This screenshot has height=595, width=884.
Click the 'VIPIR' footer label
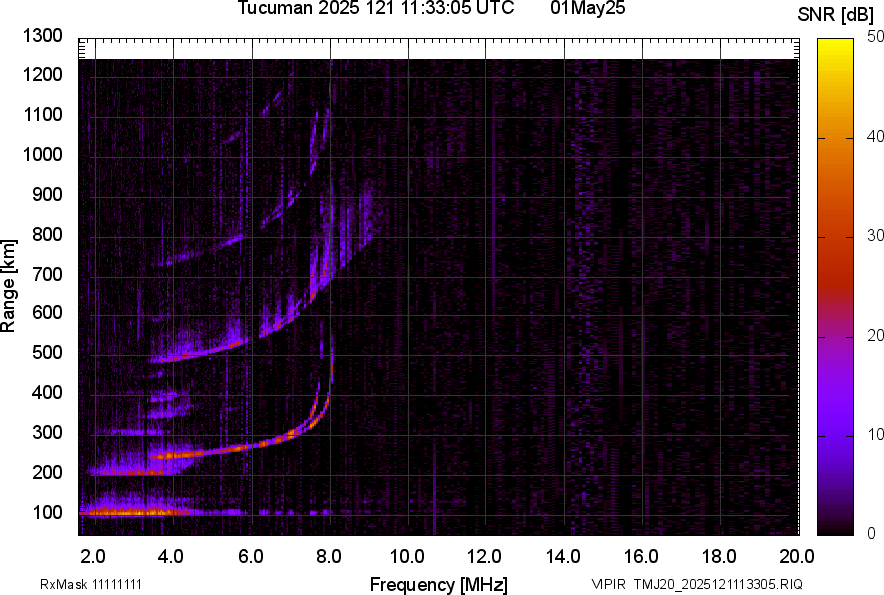click(x=608, y=584)
